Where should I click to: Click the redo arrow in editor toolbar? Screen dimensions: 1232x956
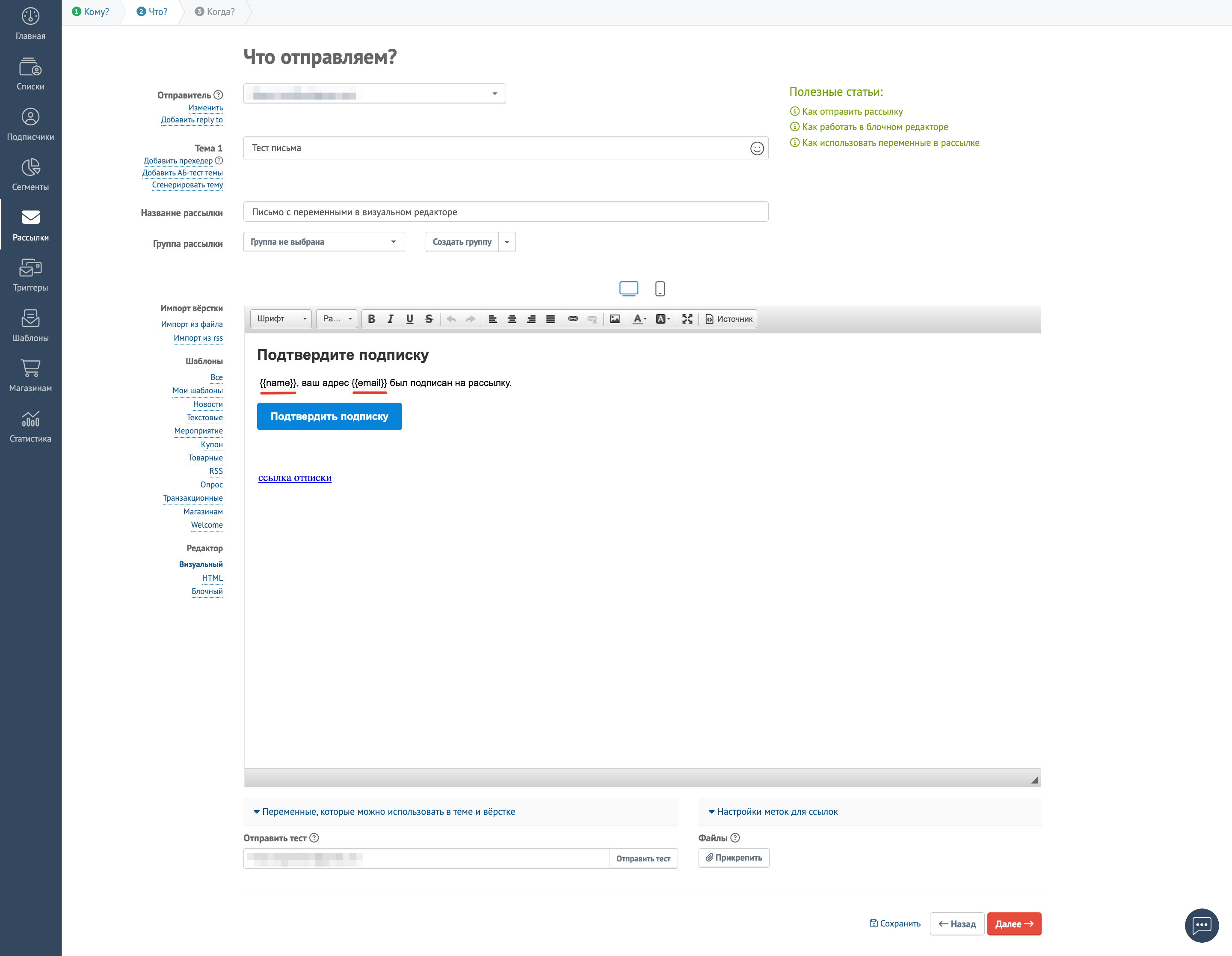click(x=471, y=319)
